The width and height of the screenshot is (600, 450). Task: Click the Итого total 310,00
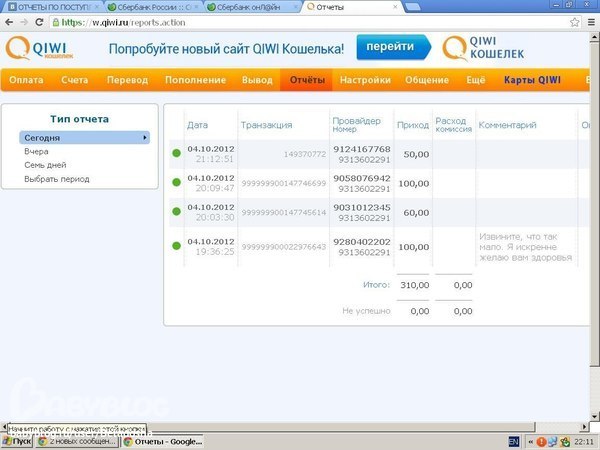pos(414,285)
